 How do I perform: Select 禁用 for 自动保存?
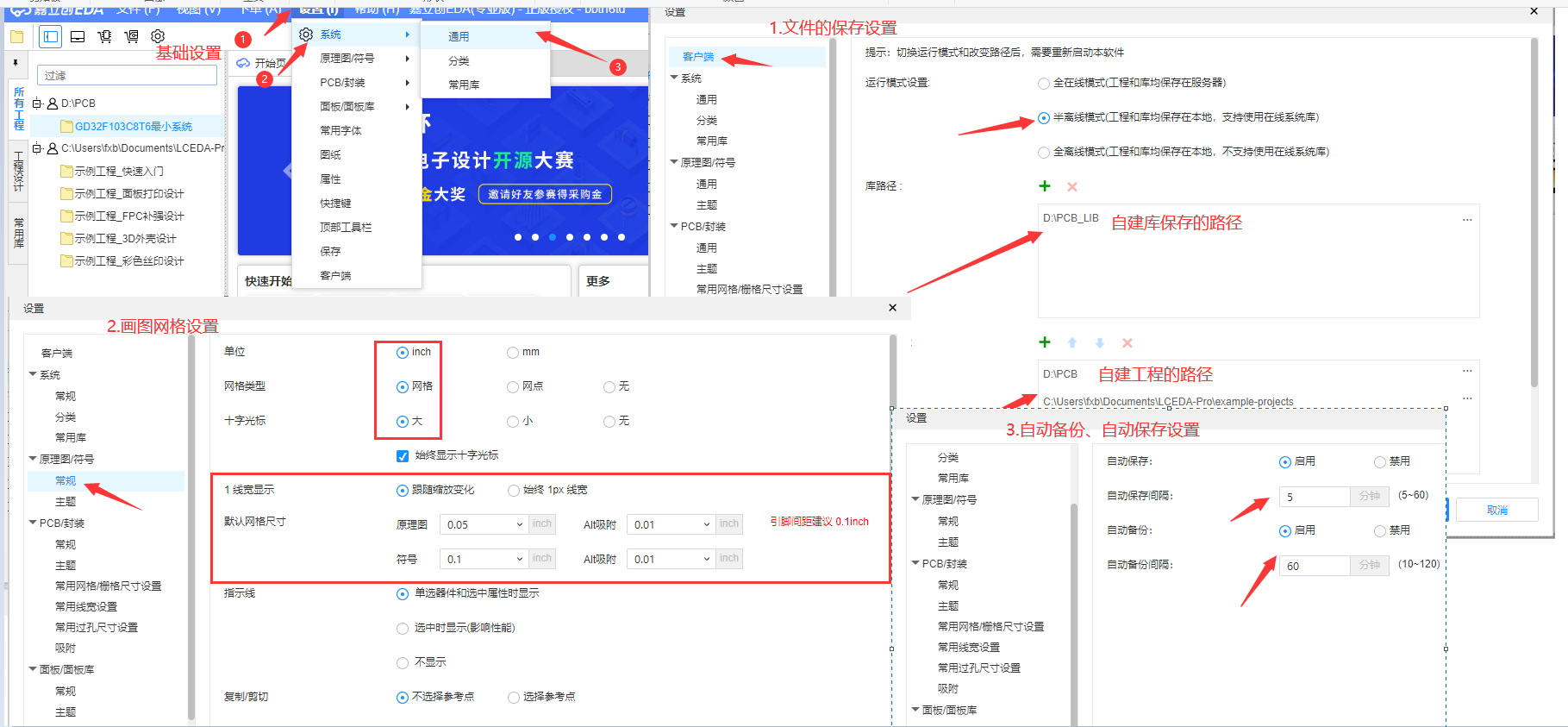click(x=1380, y=462)
